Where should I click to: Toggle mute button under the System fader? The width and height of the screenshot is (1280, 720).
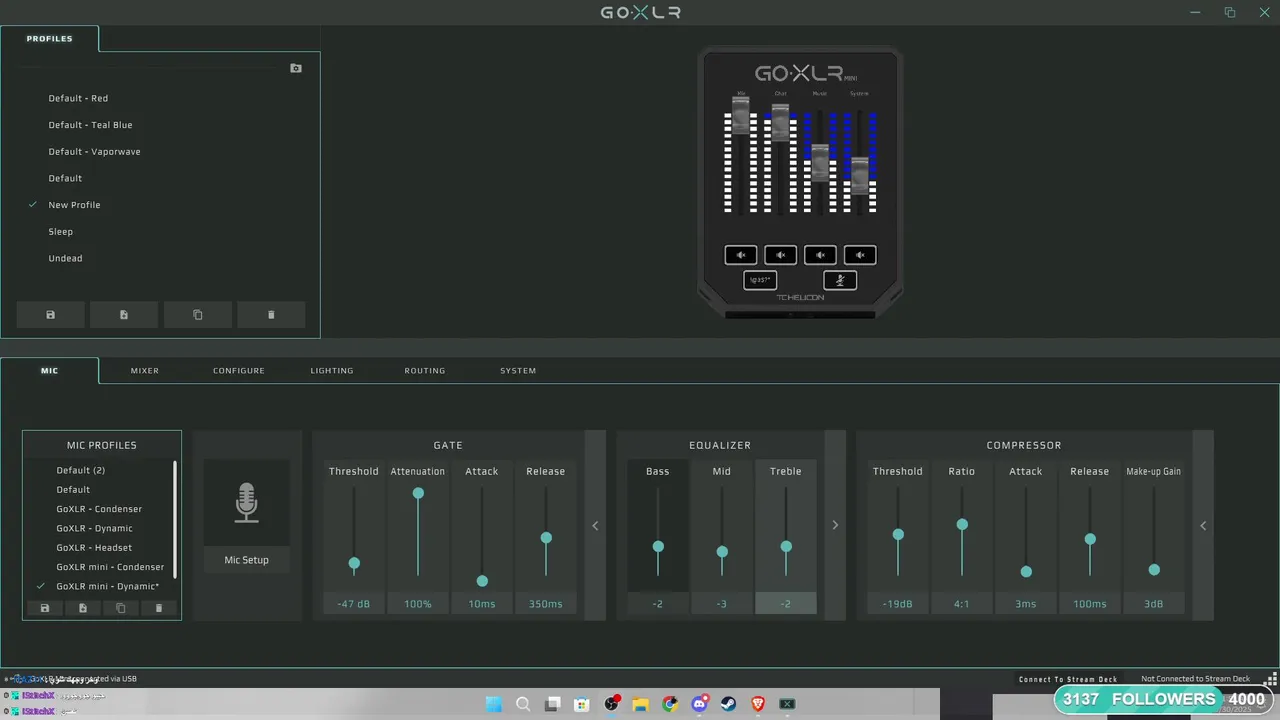tap(860, 255)
